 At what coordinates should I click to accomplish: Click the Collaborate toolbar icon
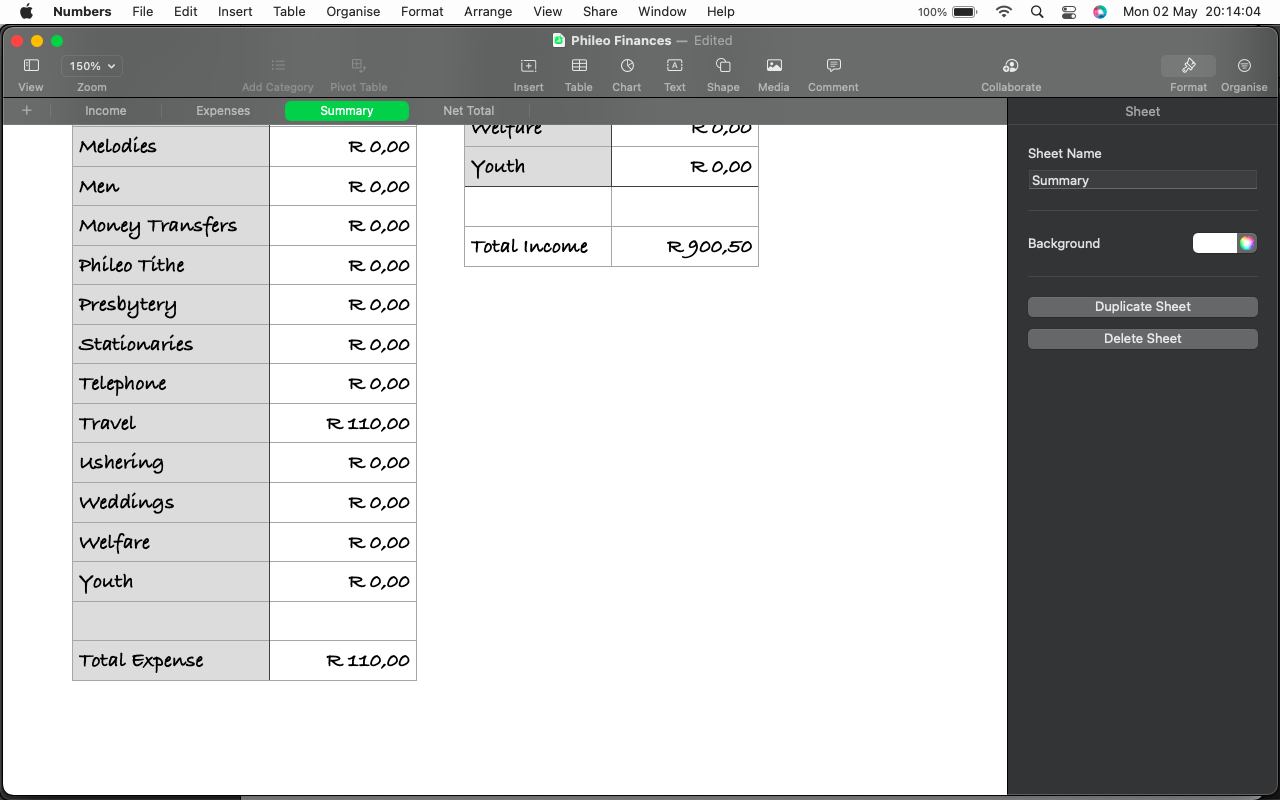click(1011, 66)
